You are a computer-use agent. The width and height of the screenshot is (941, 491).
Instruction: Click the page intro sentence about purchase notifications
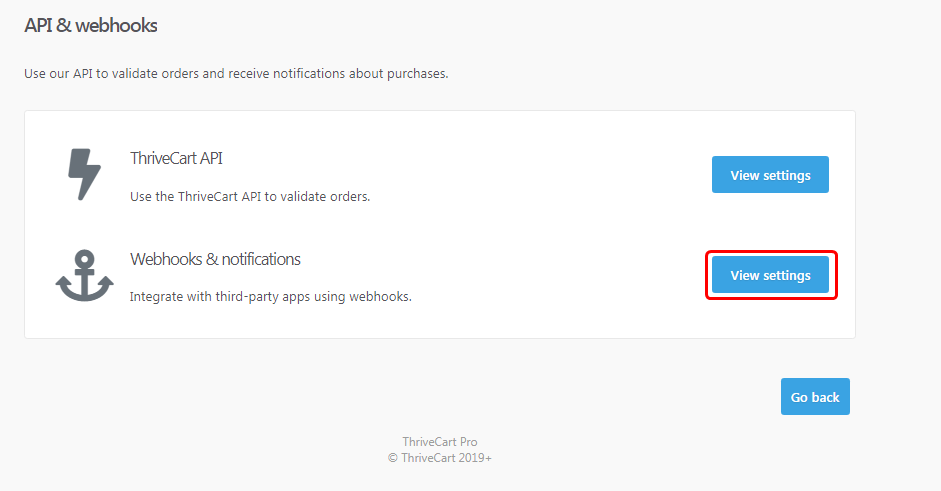tap(236, 73)
